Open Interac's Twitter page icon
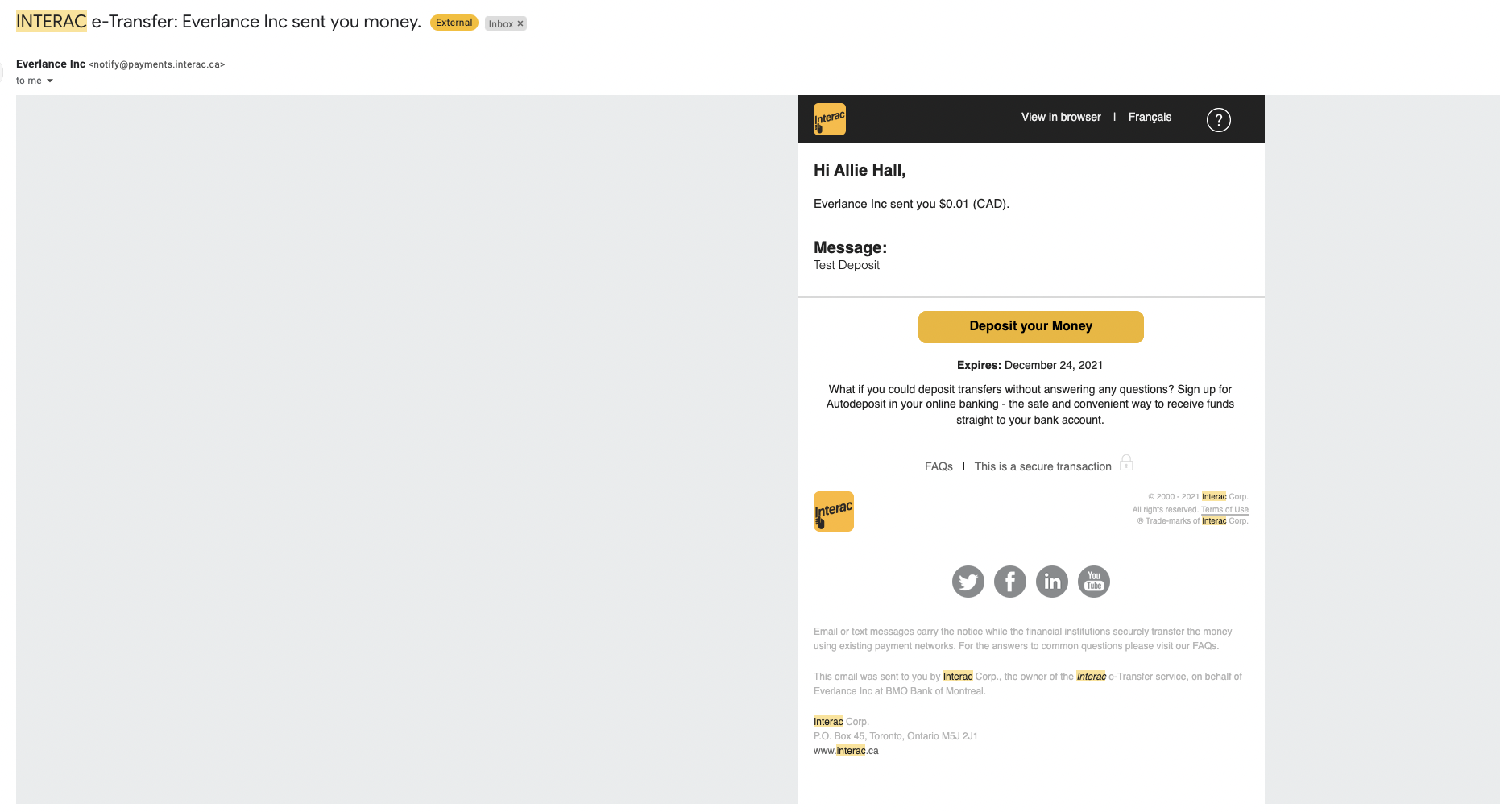This screenshot has height=812, width=1500. tap(968, 582)
